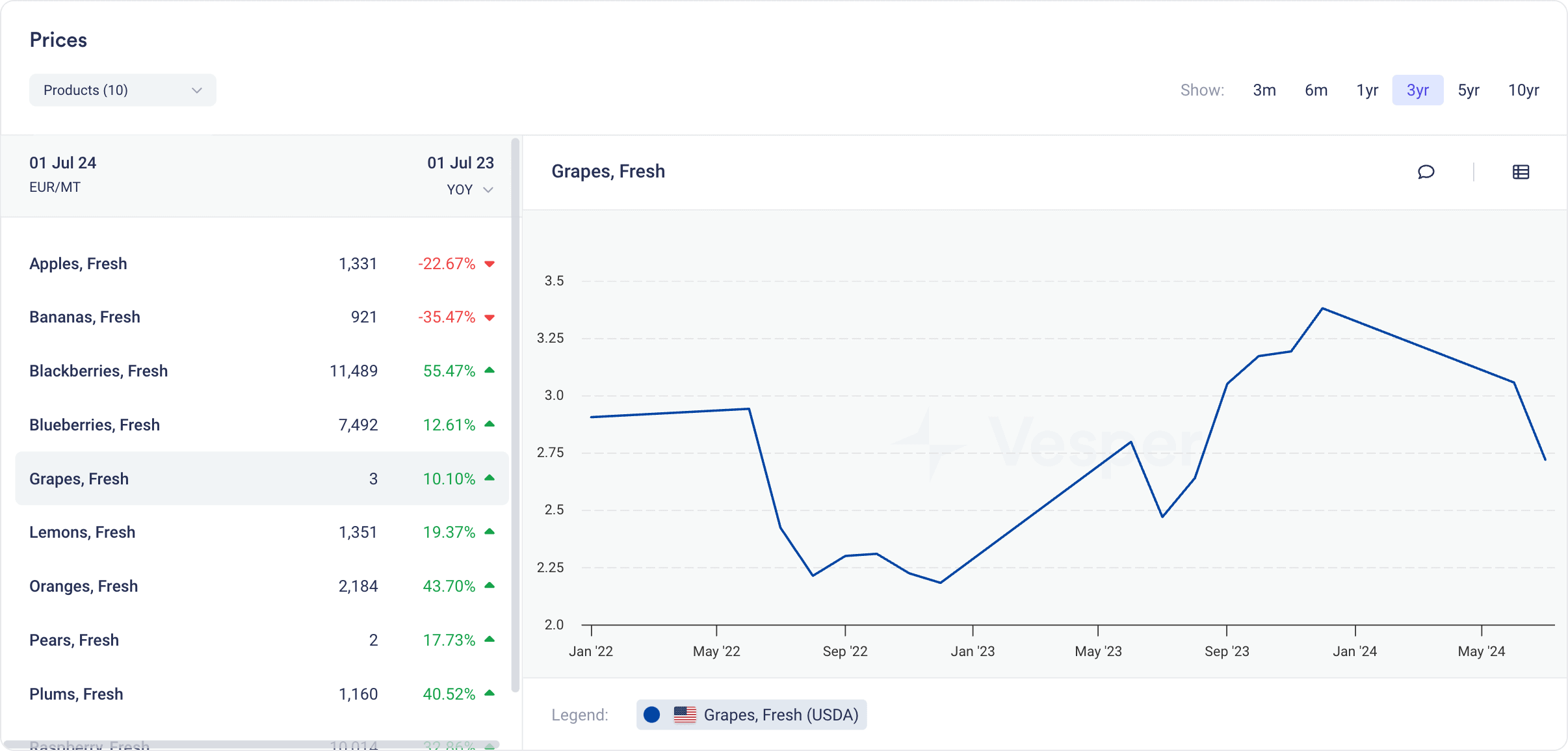1568x751 pixels.
Task: Click the green up arrow for Blueberries
Action: [490, 425]
